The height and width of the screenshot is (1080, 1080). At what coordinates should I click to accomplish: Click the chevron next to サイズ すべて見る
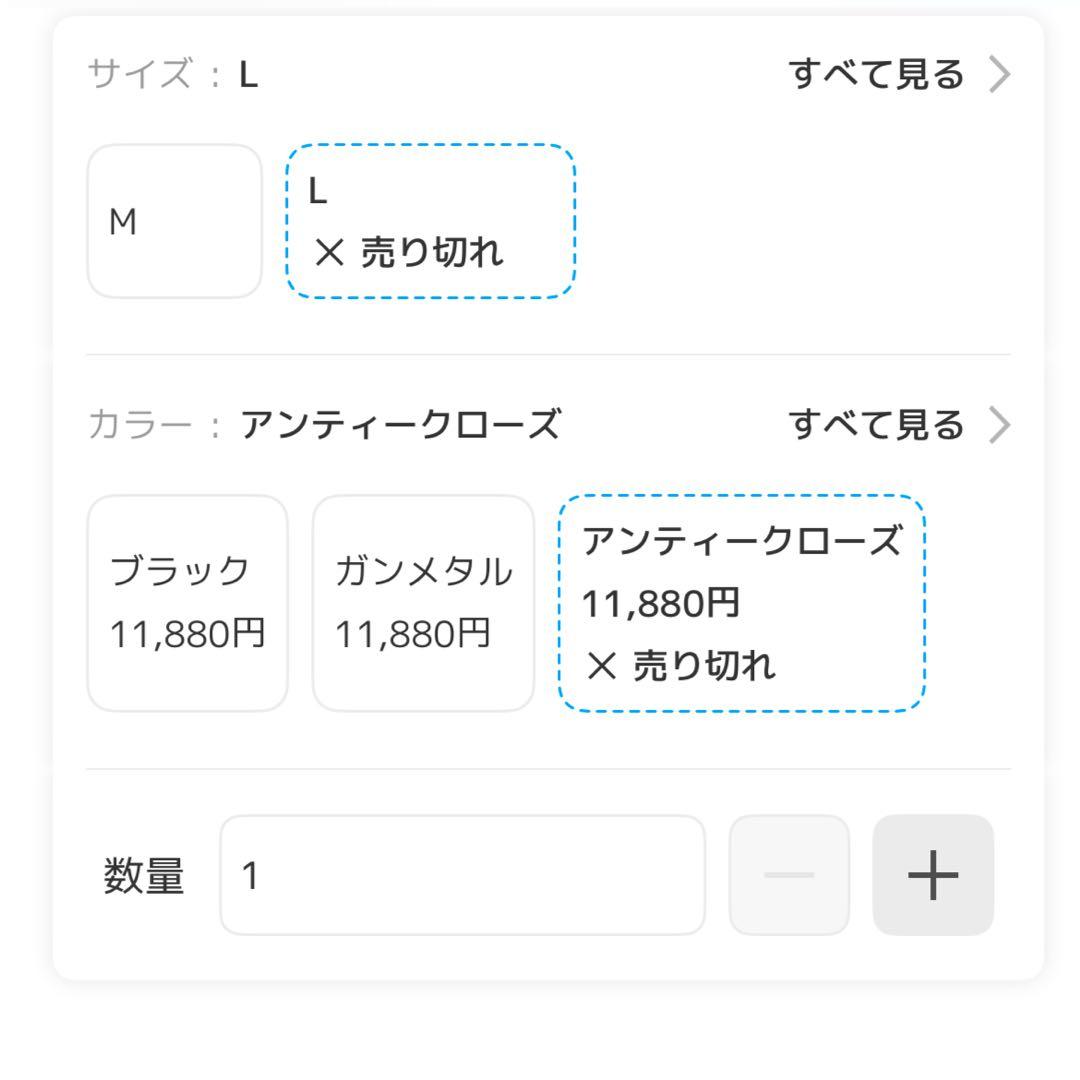[1000, 71]
